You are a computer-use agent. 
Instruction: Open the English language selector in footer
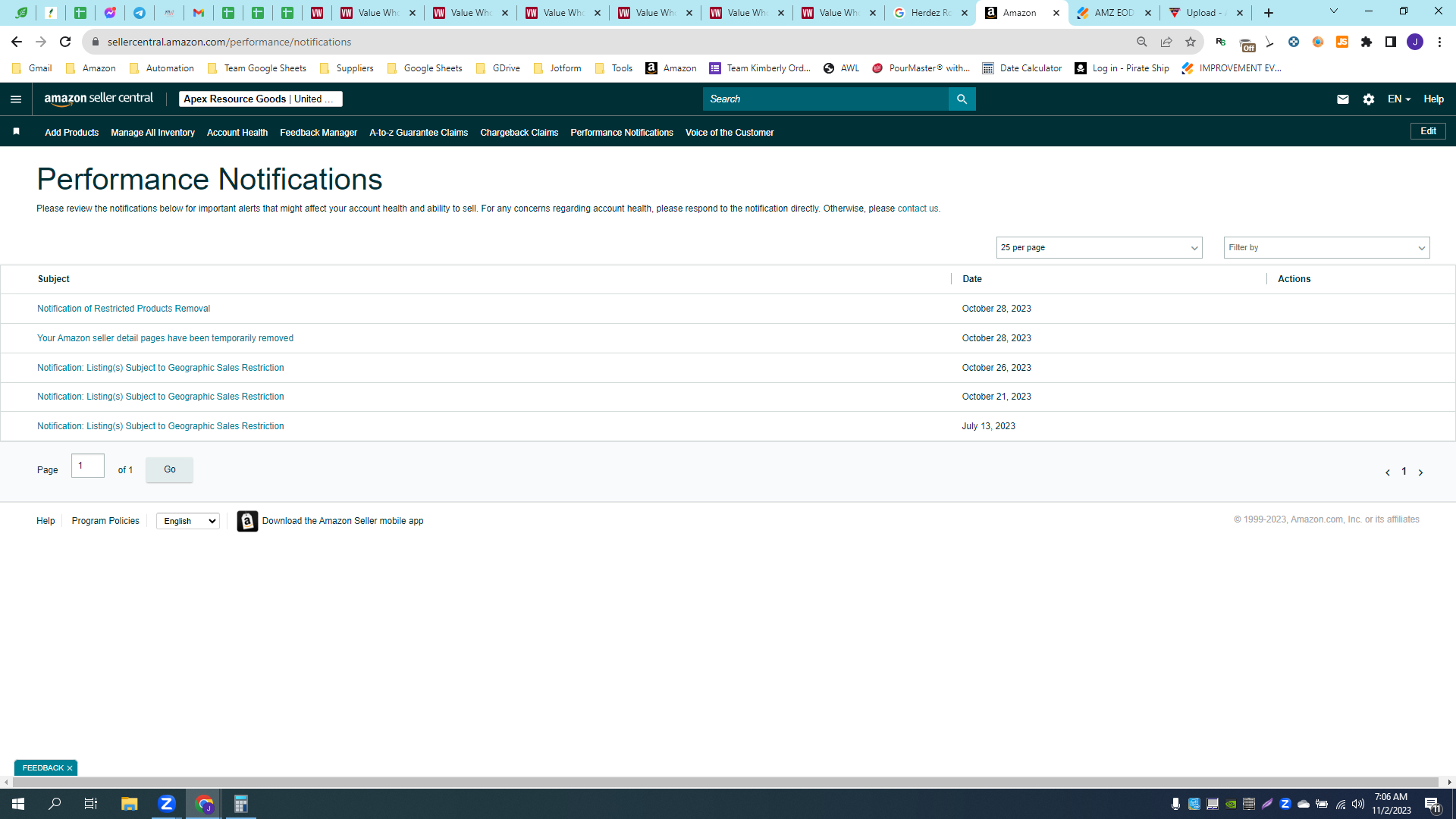(188, 521)
